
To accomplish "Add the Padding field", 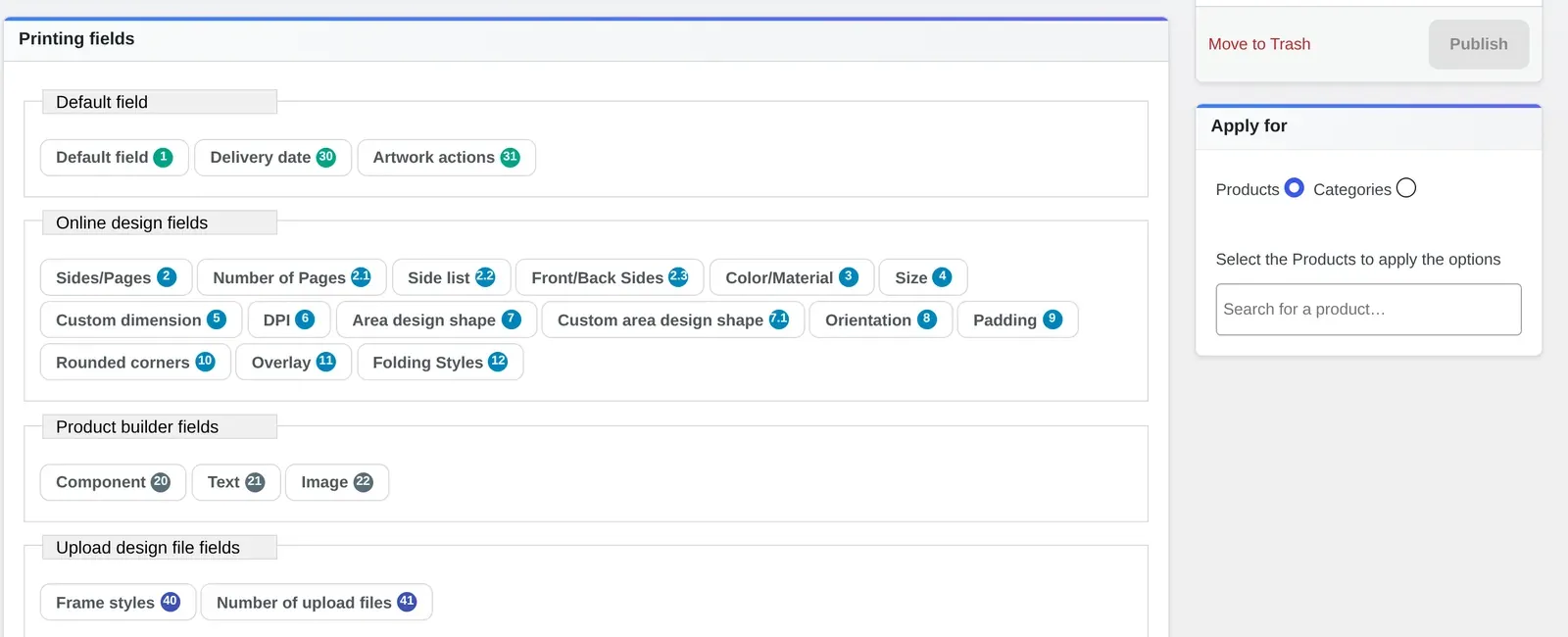I will click(1017, 319).
